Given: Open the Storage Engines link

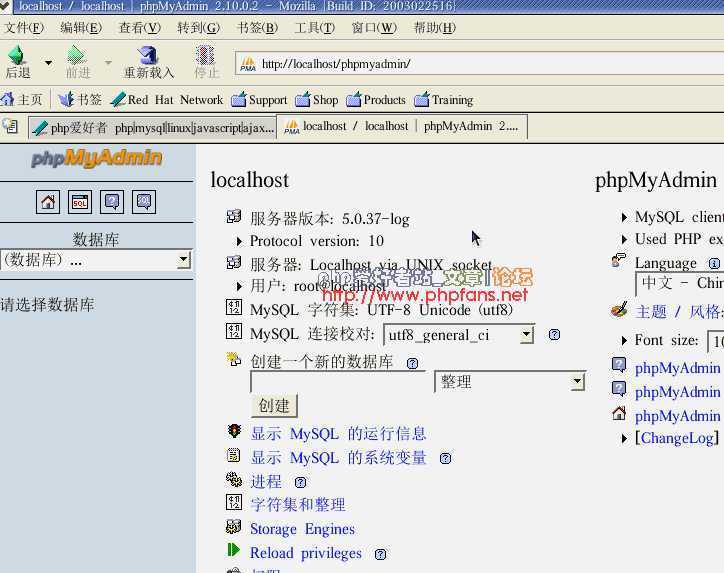Looking at the screenshot, I should click(x=302, y=529).
